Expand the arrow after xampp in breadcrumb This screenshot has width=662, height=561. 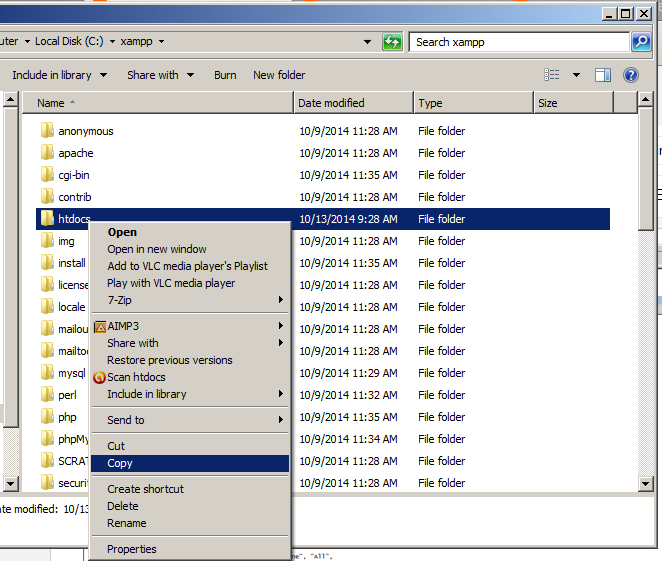pos(161,41)
